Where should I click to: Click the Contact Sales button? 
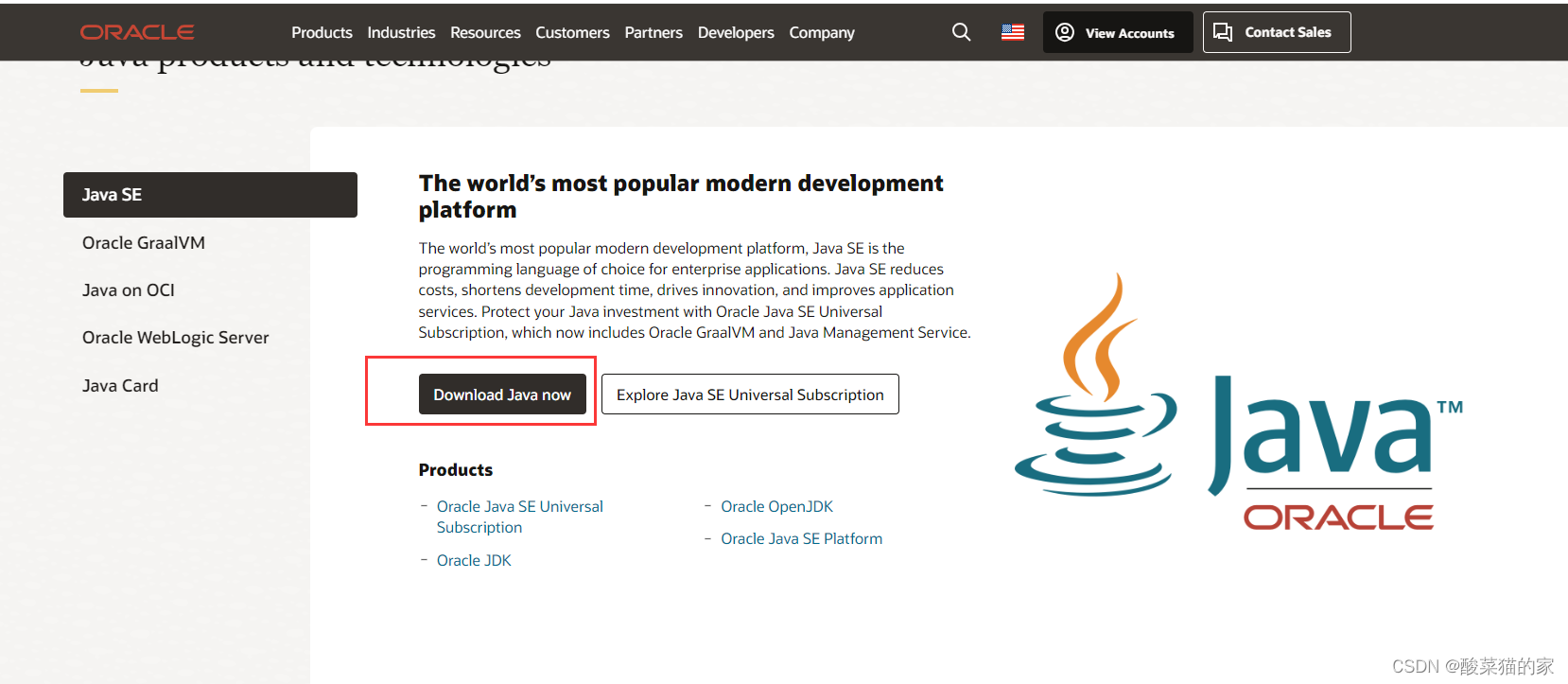coord(1277,32)
